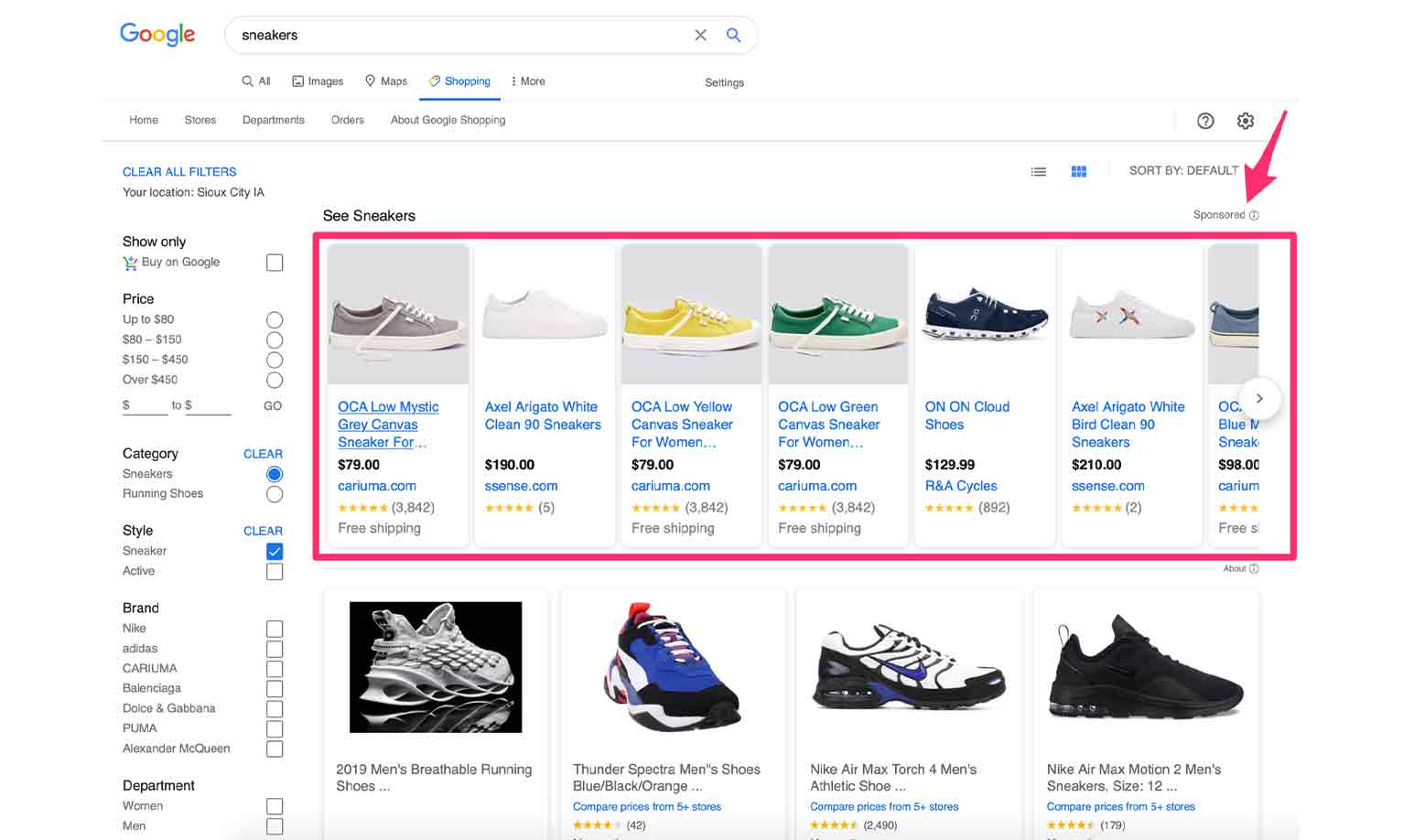Clear the search box with X icon

pyautogui.click(x=700, y=35)
